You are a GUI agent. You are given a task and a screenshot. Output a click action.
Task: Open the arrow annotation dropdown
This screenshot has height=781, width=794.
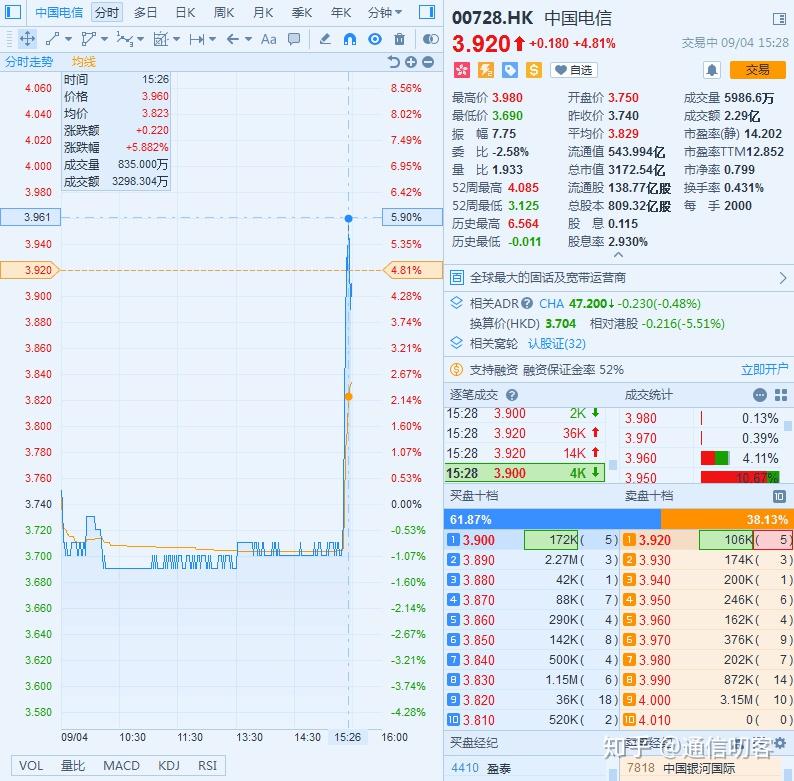coord(248,39)
